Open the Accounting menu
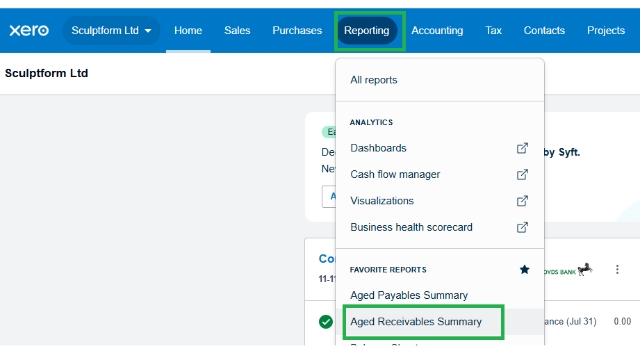This screenshot has height=360, width=640. 437,30
